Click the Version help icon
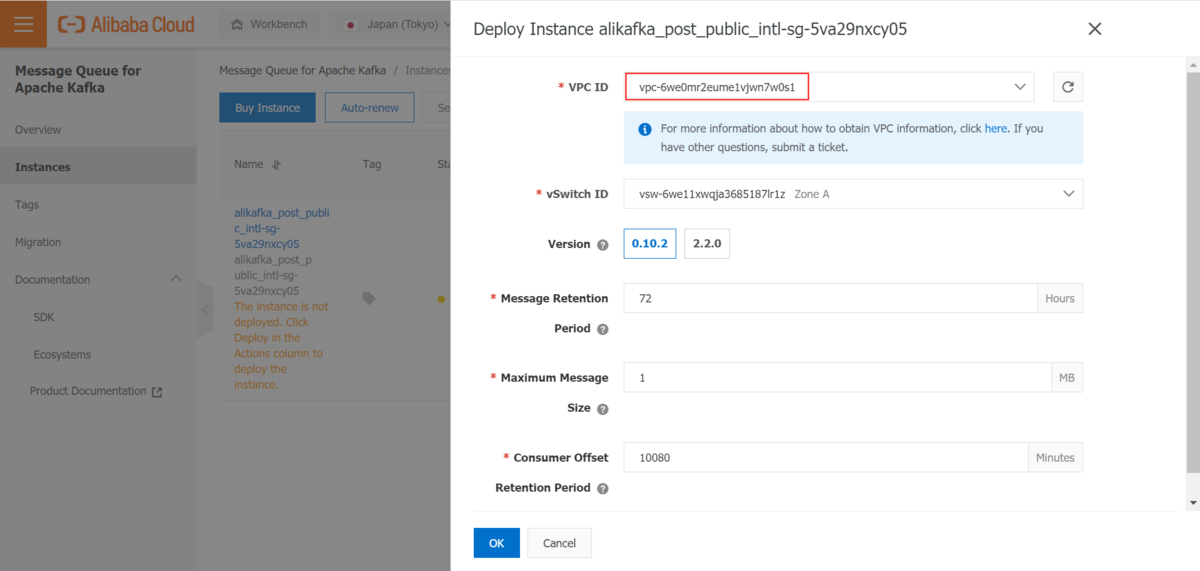This screenshot has height=571, width=1200. [x=603, y=245]
